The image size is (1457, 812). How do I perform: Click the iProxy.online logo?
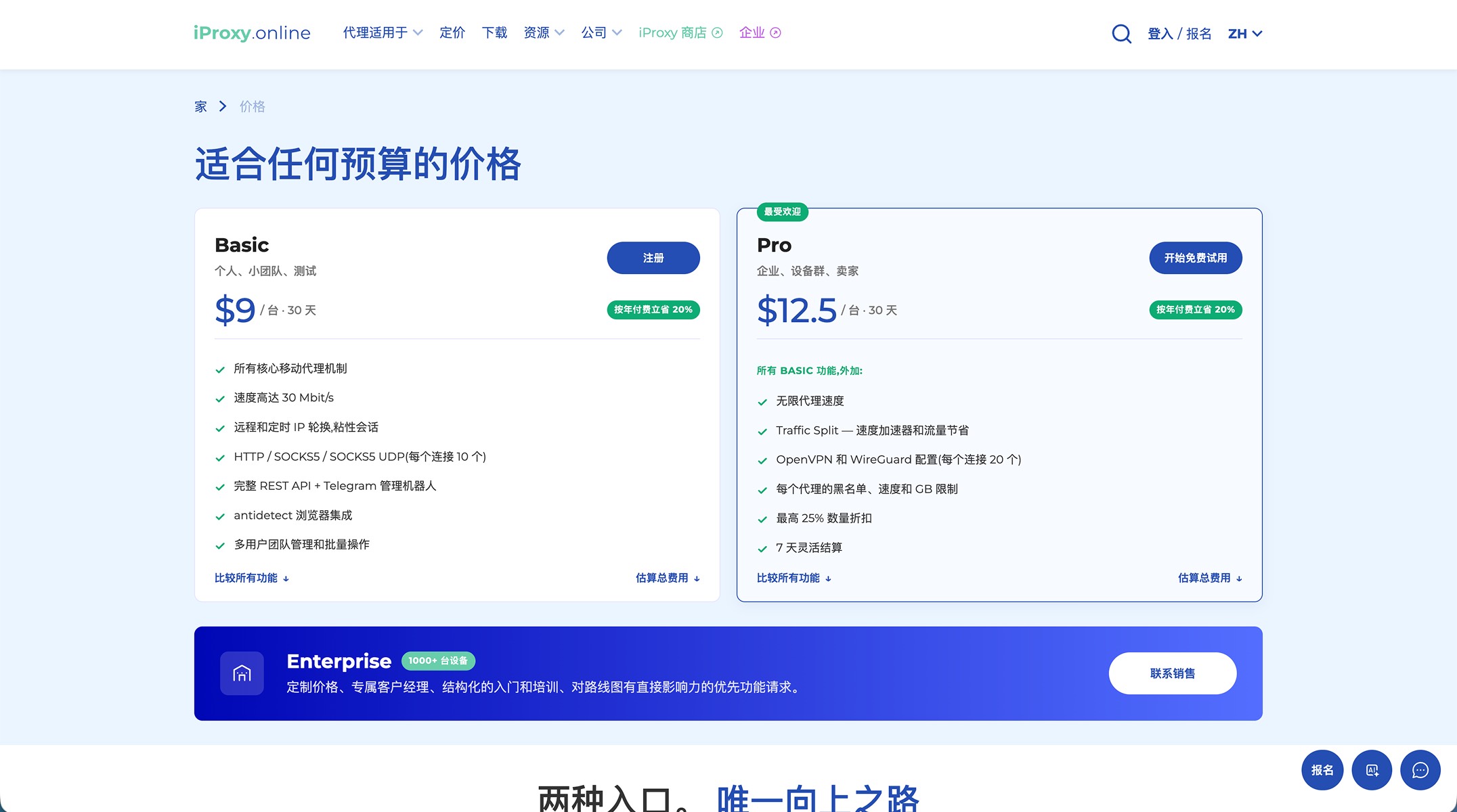pyautogui.click(x=252, y=32)
